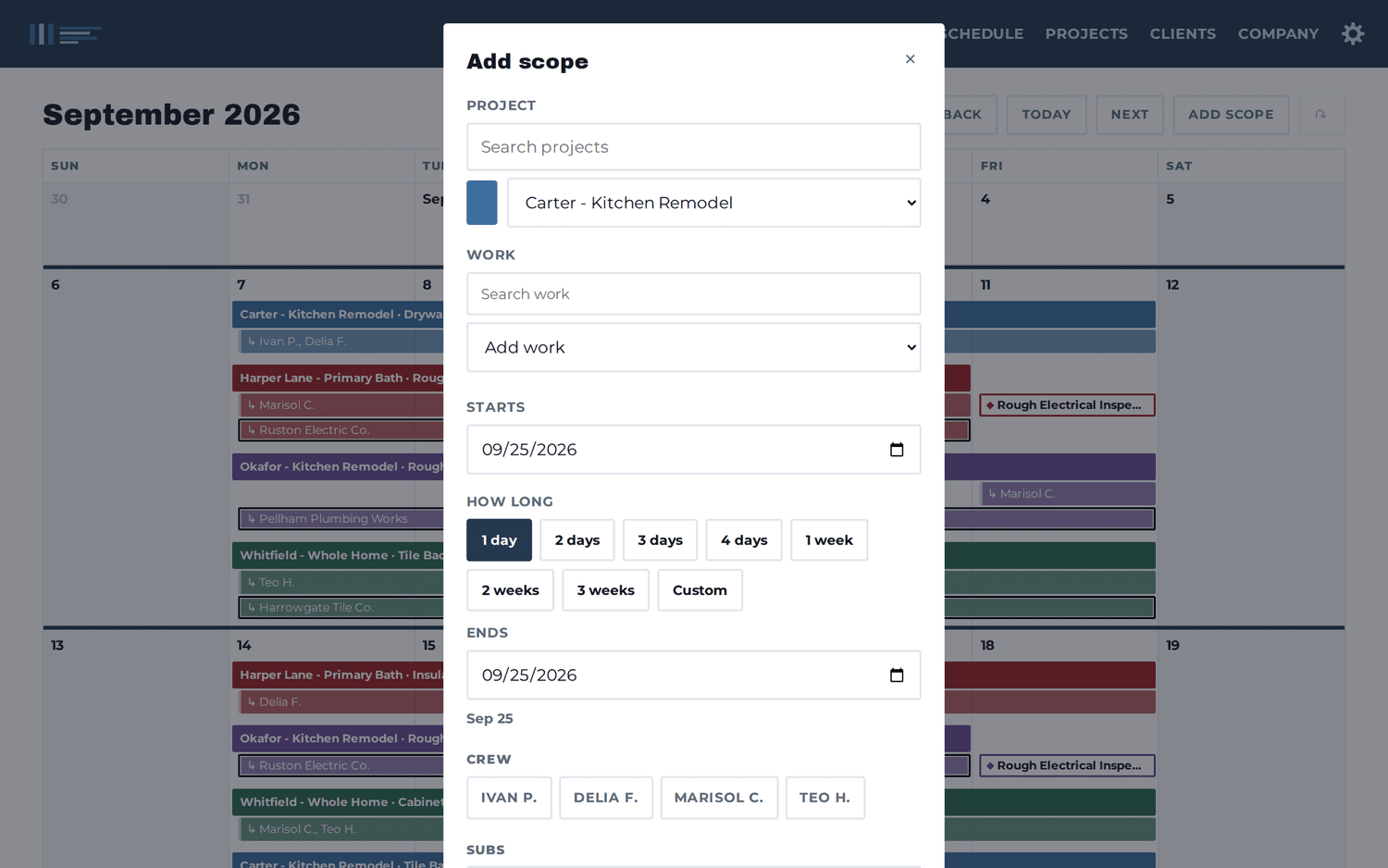Click the Next month button
1388x868 pixels.
[x=1130, y=115]
